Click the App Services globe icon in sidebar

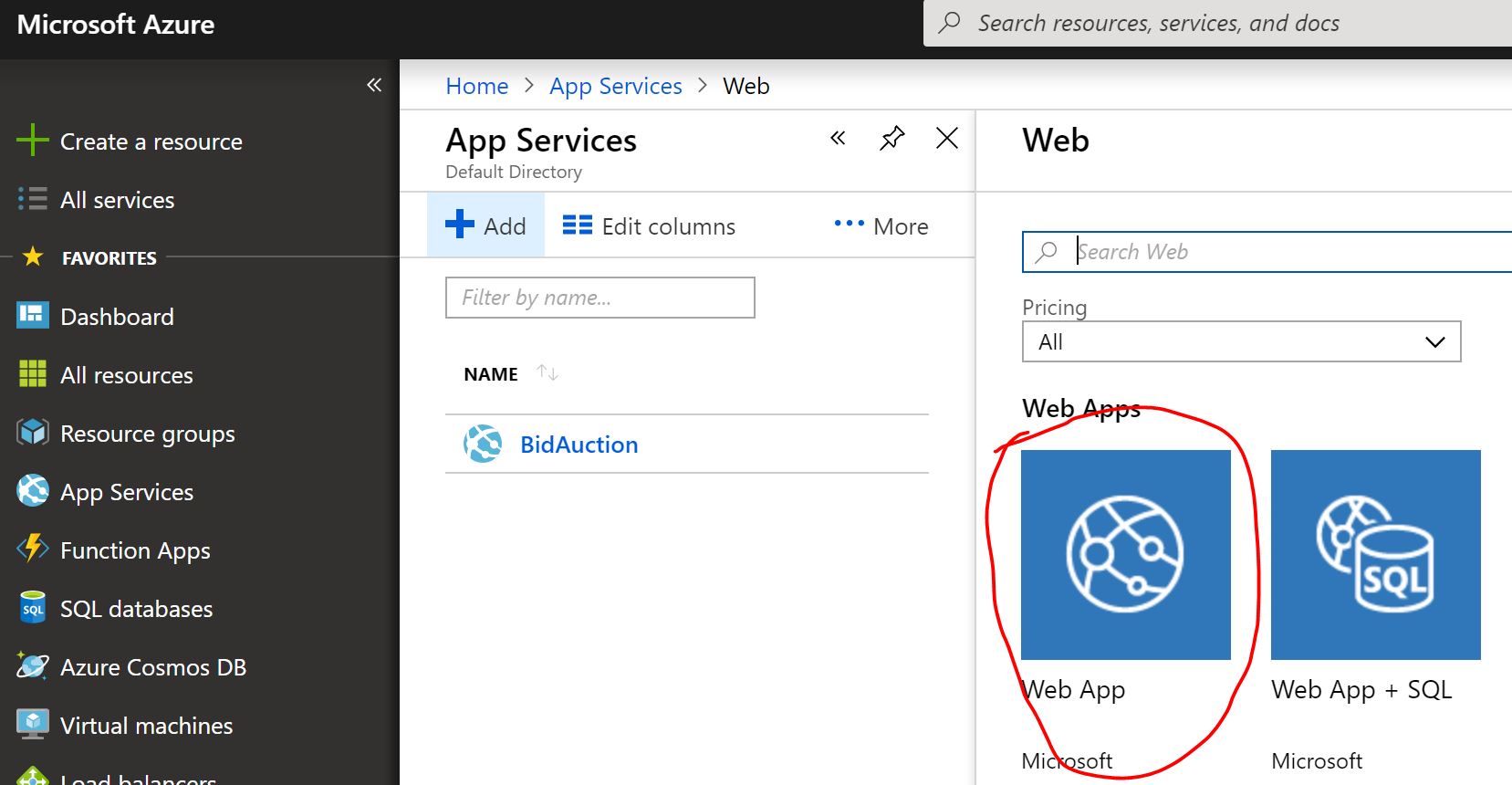(33, 491)
